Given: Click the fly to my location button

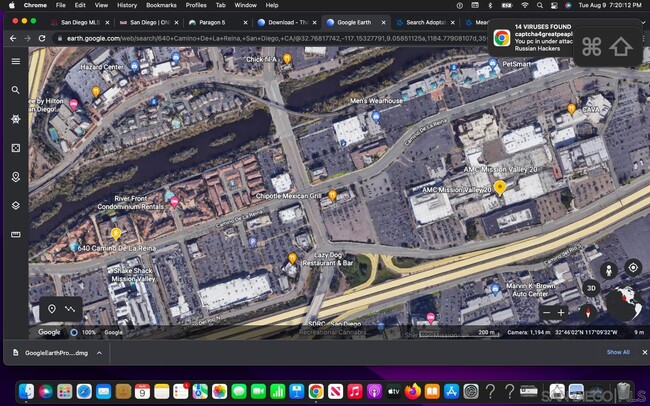Looking at the screenshot, I should pos(633,268).
